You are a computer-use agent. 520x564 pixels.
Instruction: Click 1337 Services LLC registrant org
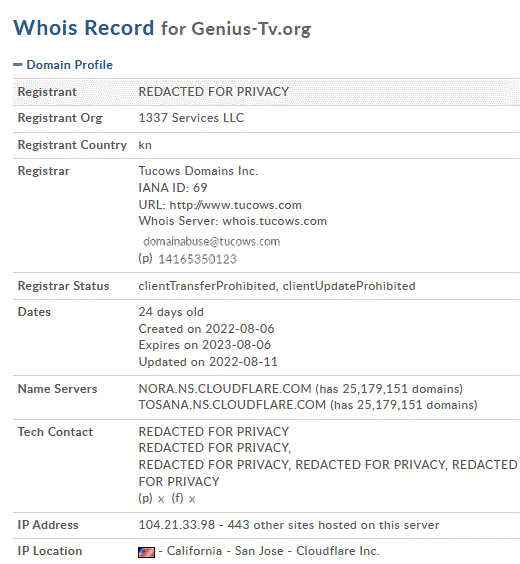pos(191,118)
